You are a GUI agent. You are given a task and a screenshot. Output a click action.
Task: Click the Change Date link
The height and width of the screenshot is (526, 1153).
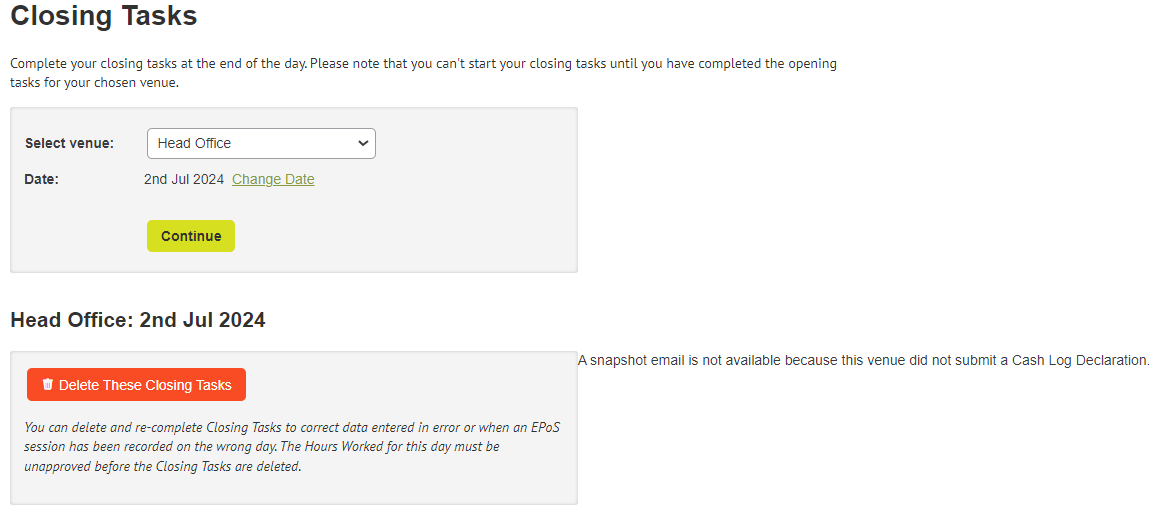tap(273, 180)
